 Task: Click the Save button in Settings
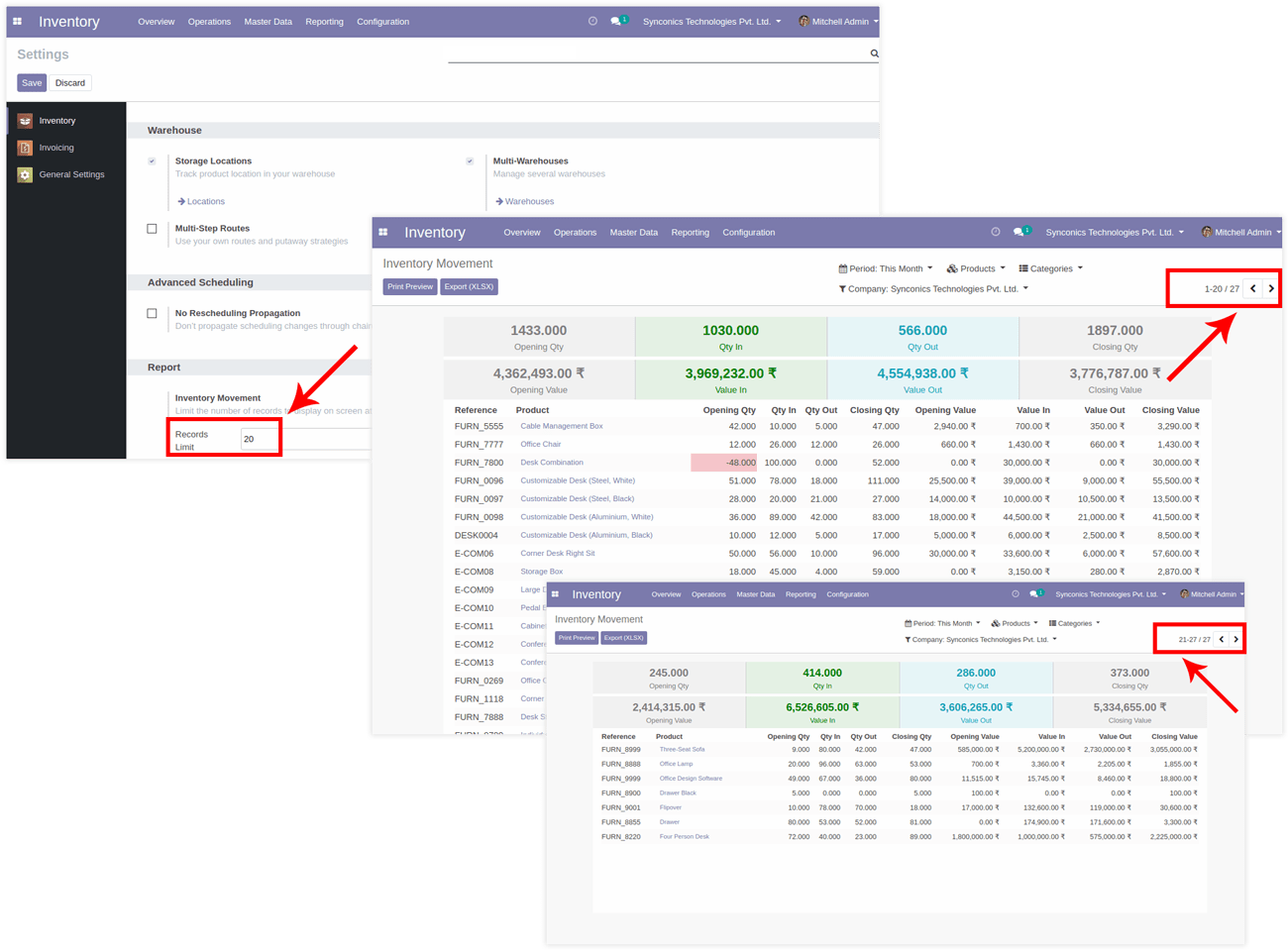(32, 83)
